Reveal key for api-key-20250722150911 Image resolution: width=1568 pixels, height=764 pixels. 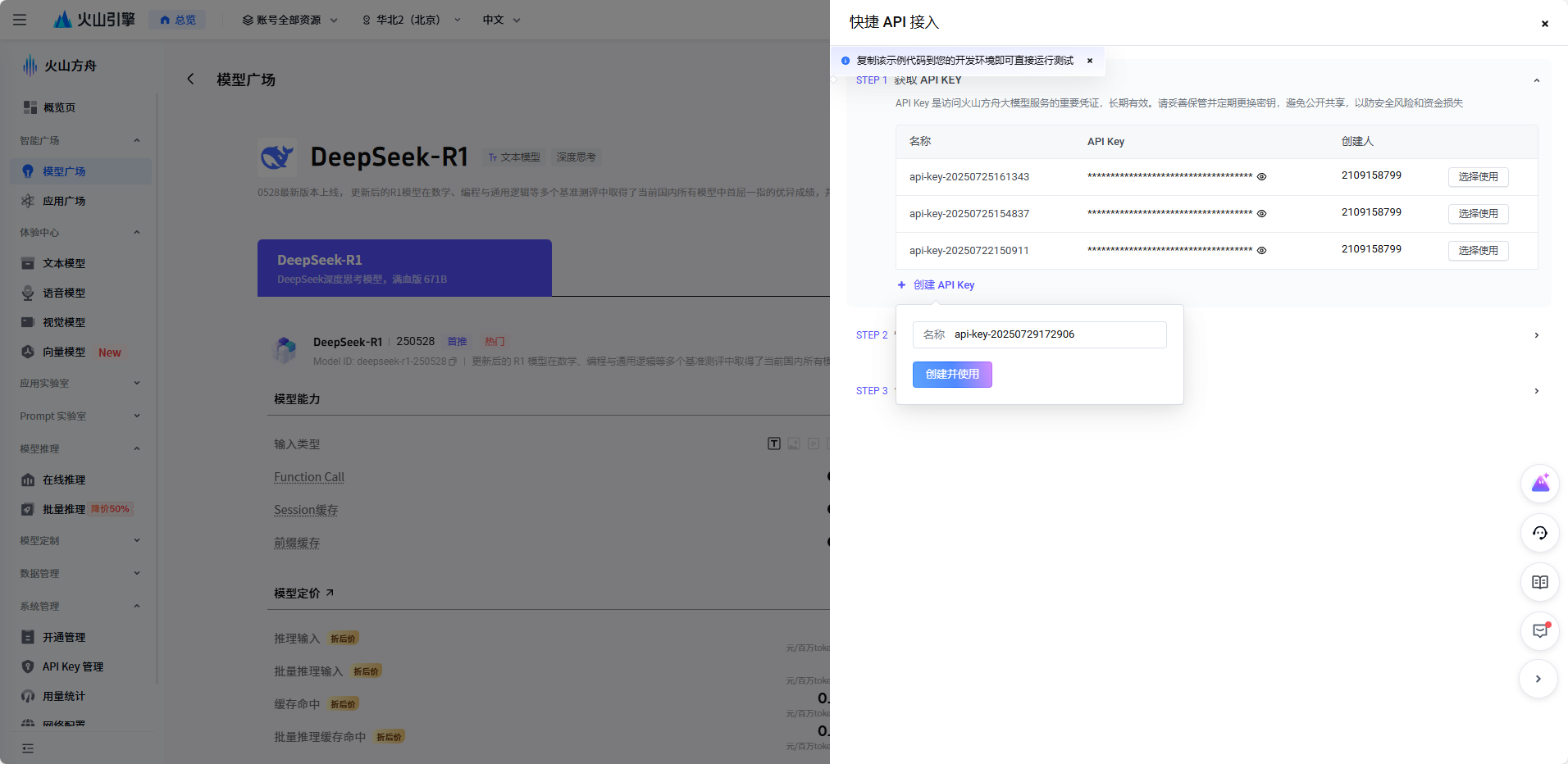1262,251
